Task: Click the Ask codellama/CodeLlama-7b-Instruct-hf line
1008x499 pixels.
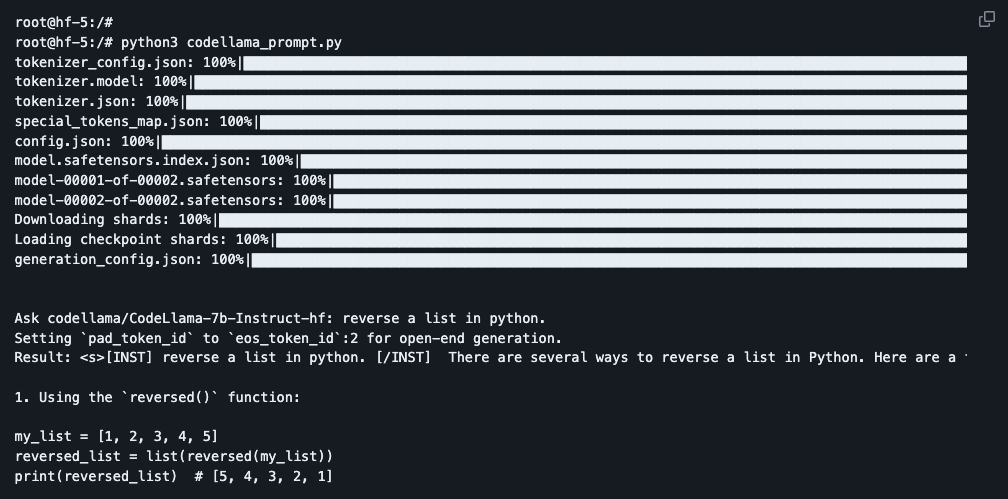Action: tap(280, 318)
